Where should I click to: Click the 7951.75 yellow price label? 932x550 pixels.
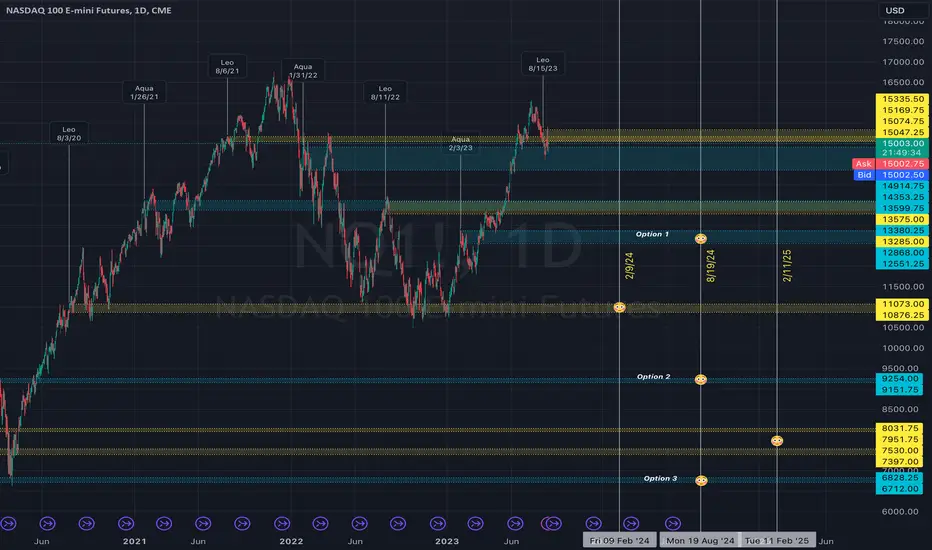pos(899,439)
